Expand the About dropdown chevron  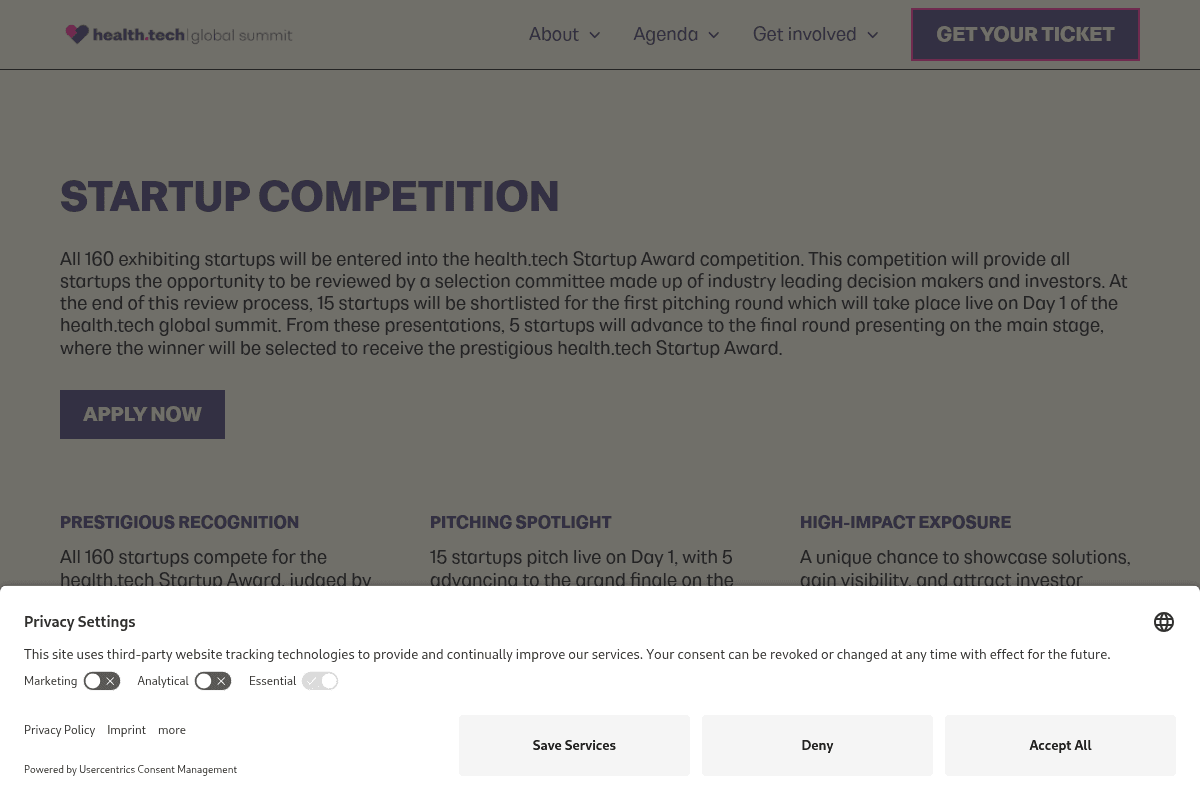tap(594, 35)
